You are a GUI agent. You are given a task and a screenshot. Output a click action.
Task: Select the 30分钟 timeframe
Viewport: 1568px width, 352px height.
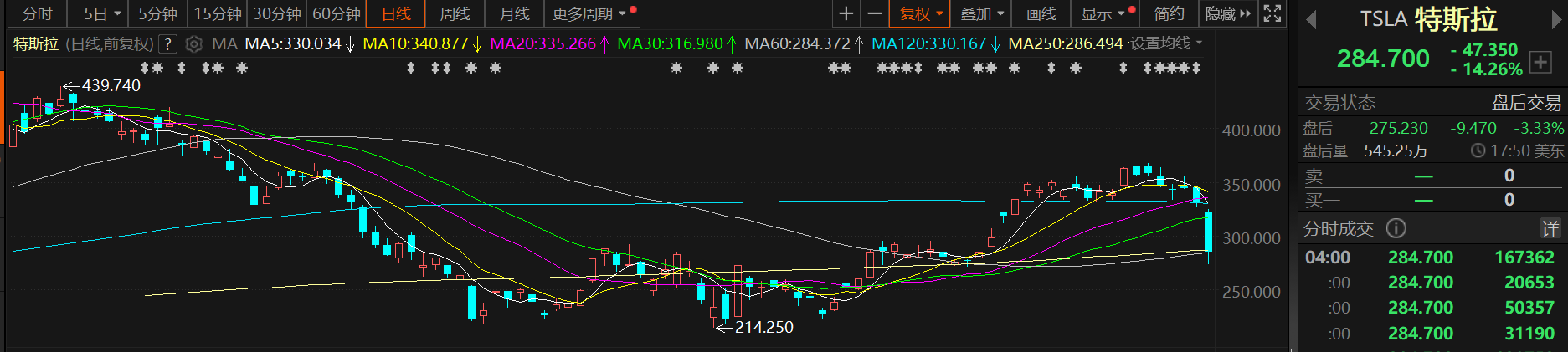[x=277, y=13]
